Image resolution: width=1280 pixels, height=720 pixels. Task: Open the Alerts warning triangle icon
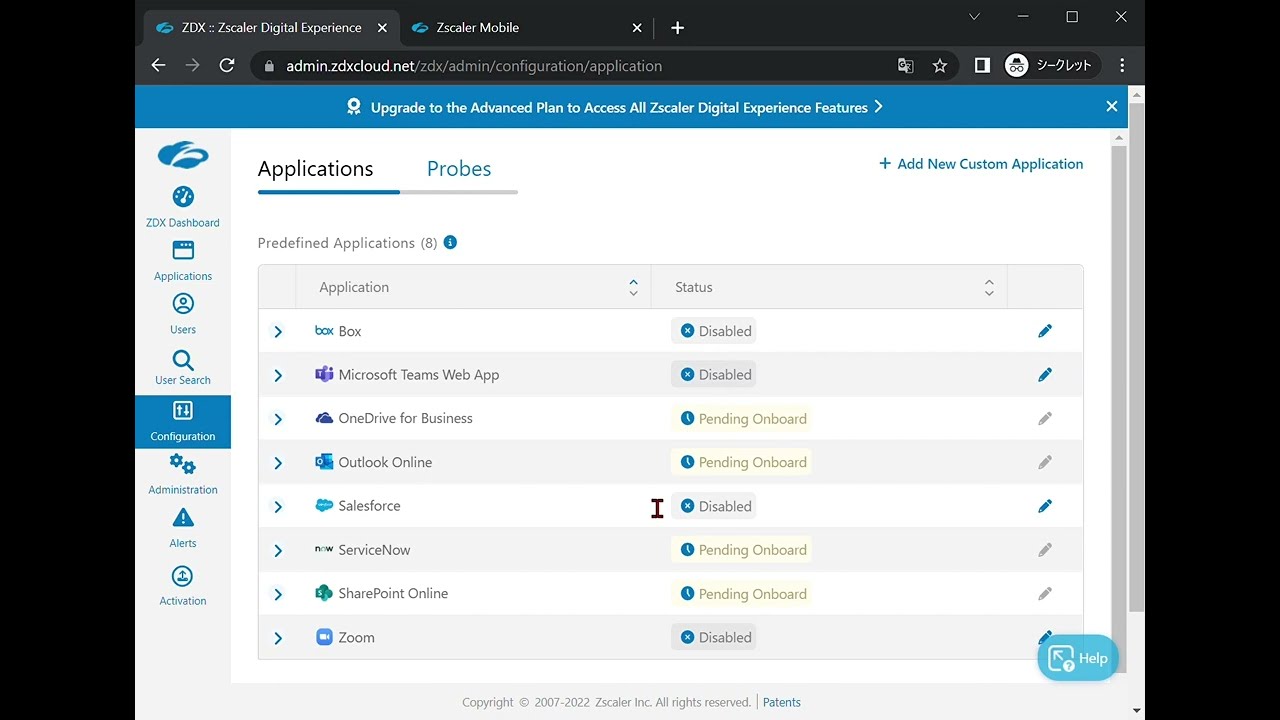click(x=183, y=518)
